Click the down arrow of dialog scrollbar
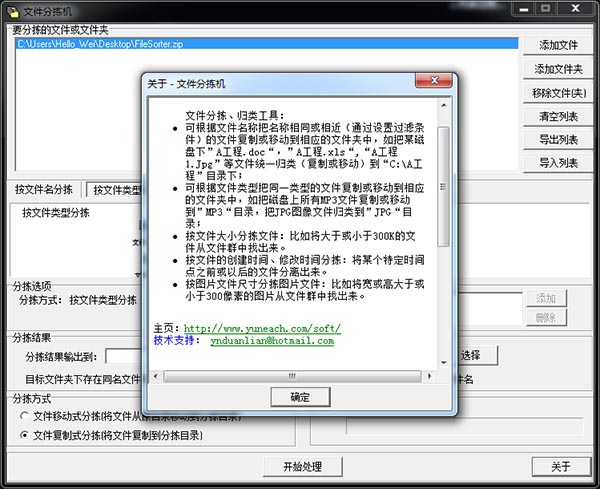 (444, 362)
